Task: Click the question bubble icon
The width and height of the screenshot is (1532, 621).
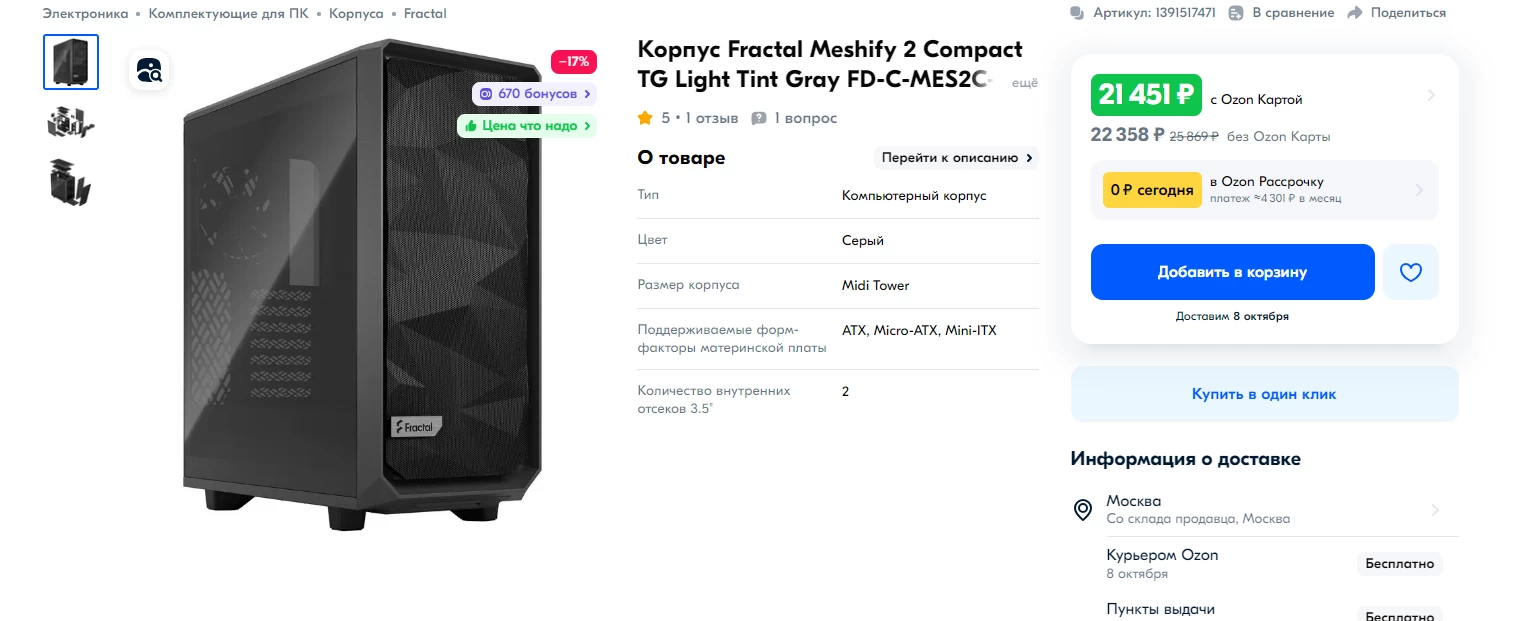Action: (759, 118)
